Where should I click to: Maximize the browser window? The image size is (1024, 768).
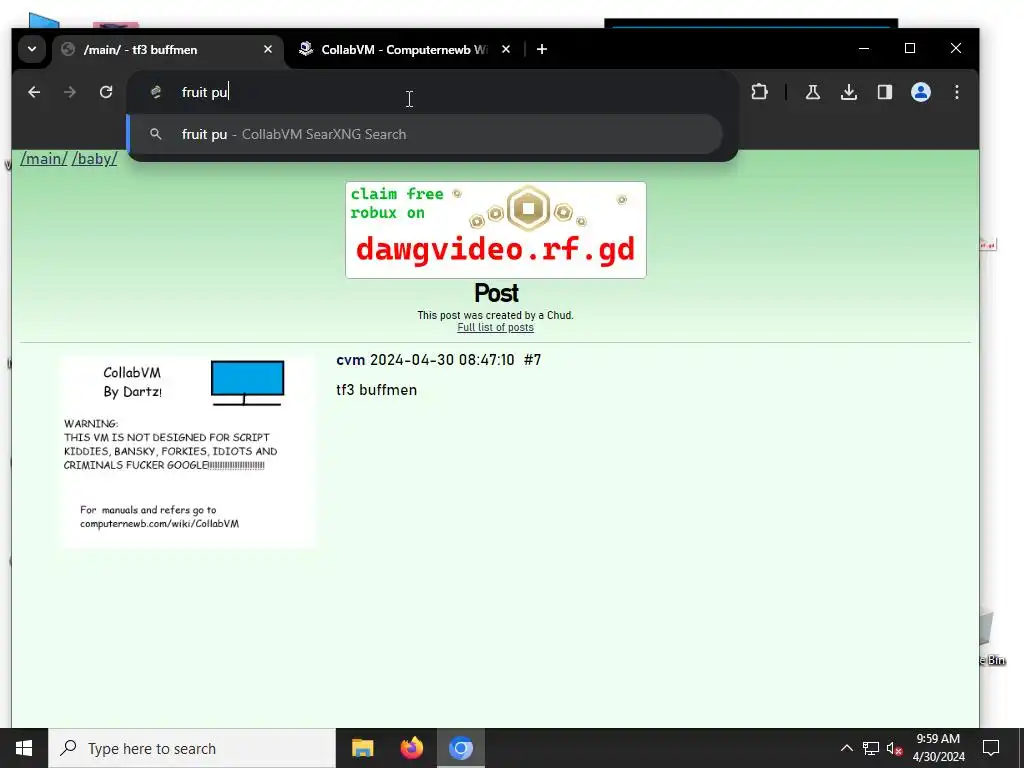(910, 49)
